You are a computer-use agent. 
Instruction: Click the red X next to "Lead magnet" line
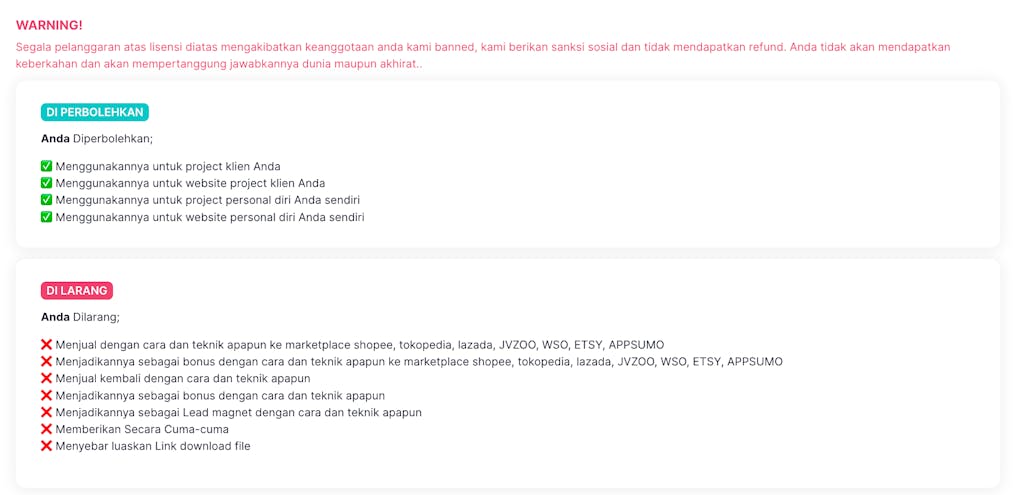click(x=46, y=412)
